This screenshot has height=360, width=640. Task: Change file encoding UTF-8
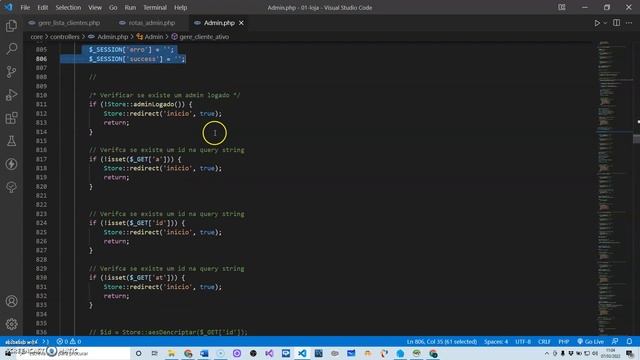pos(523,342)
